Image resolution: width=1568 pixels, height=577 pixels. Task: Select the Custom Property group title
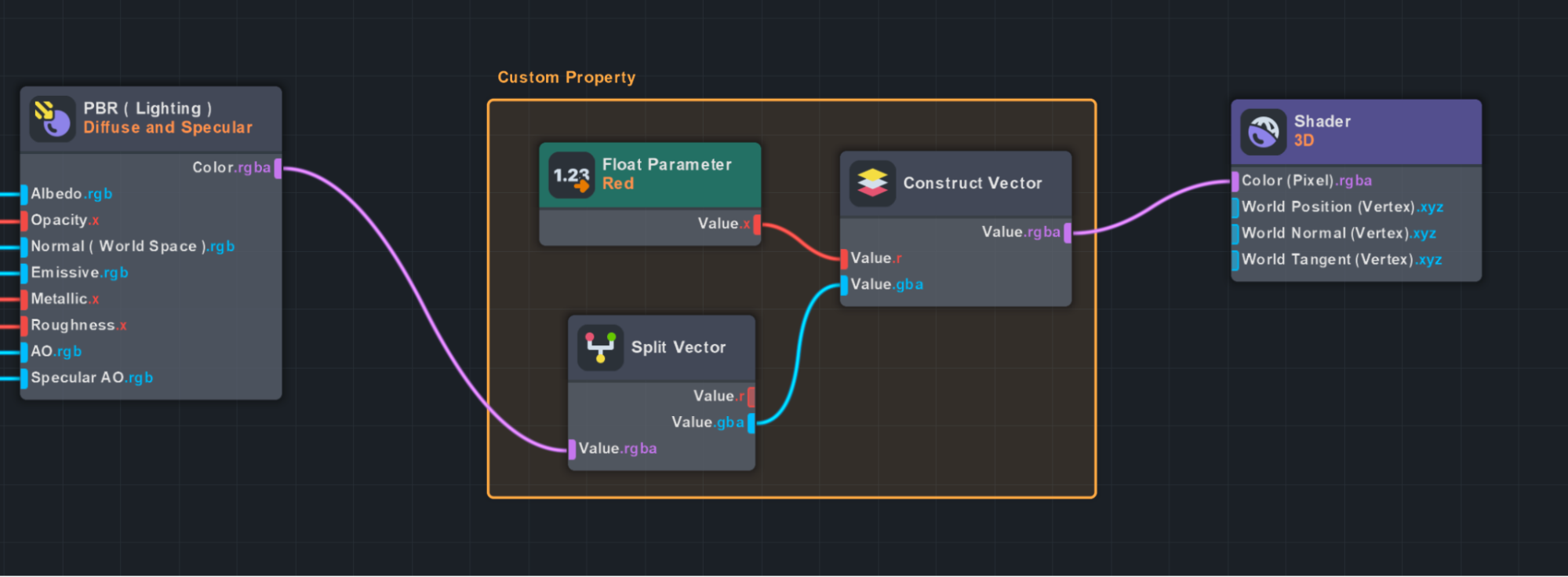[566, 78]
